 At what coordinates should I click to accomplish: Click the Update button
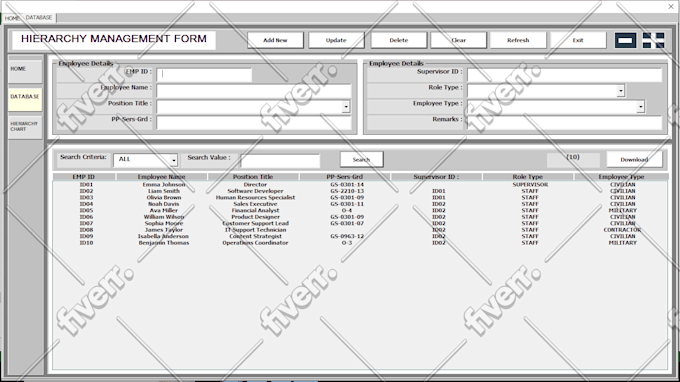pyautogui.click(x=336, y=40)
